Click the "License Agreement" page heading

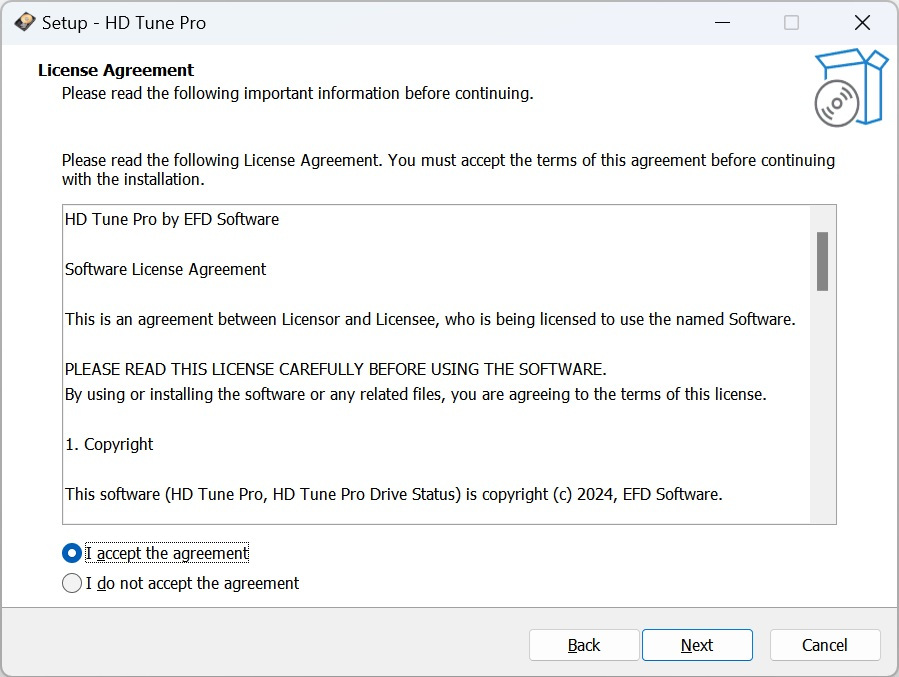[116, 70]
